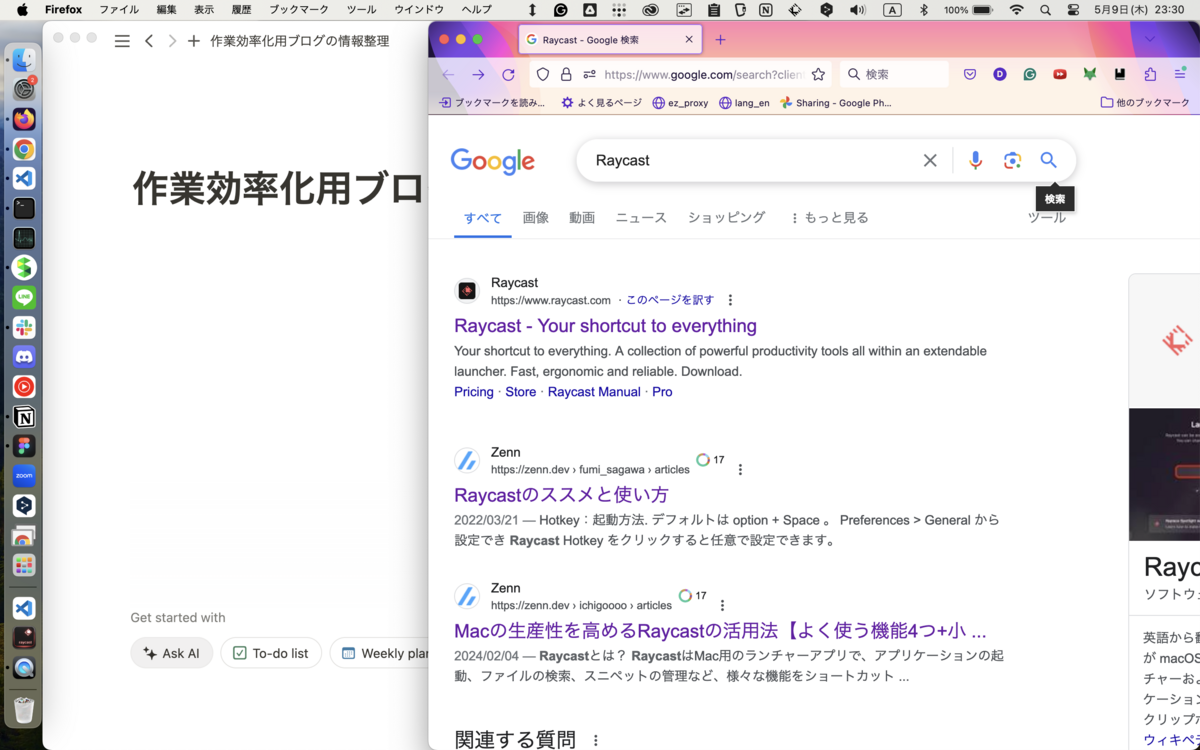Show site security padlock info

[x=566, y=75]
